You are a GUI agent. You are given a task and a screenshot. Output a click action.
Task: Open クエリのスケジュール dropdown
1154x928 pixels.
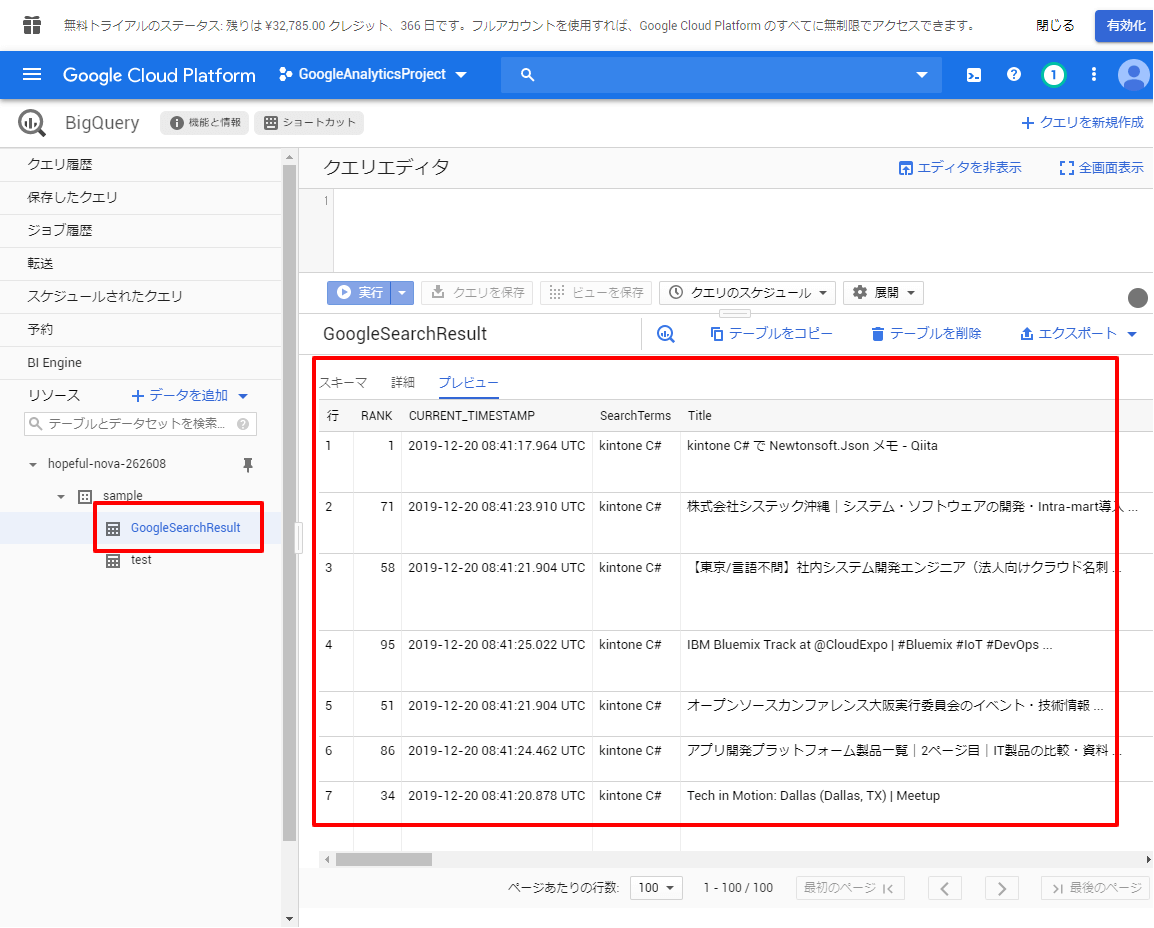[748, 293]
